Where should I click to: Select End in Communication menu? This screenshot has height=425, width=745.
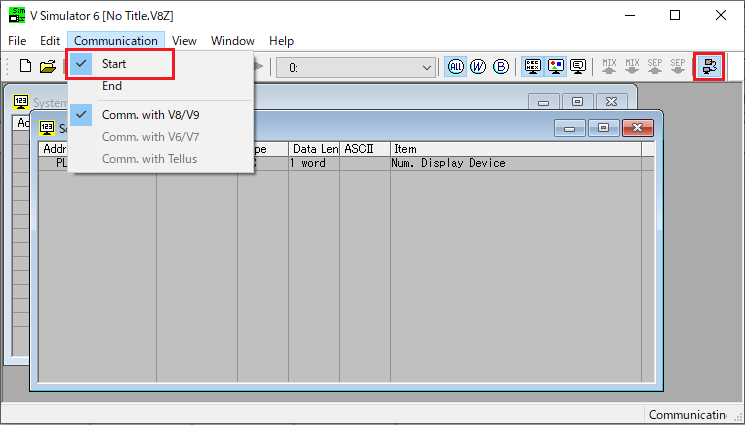112,87
